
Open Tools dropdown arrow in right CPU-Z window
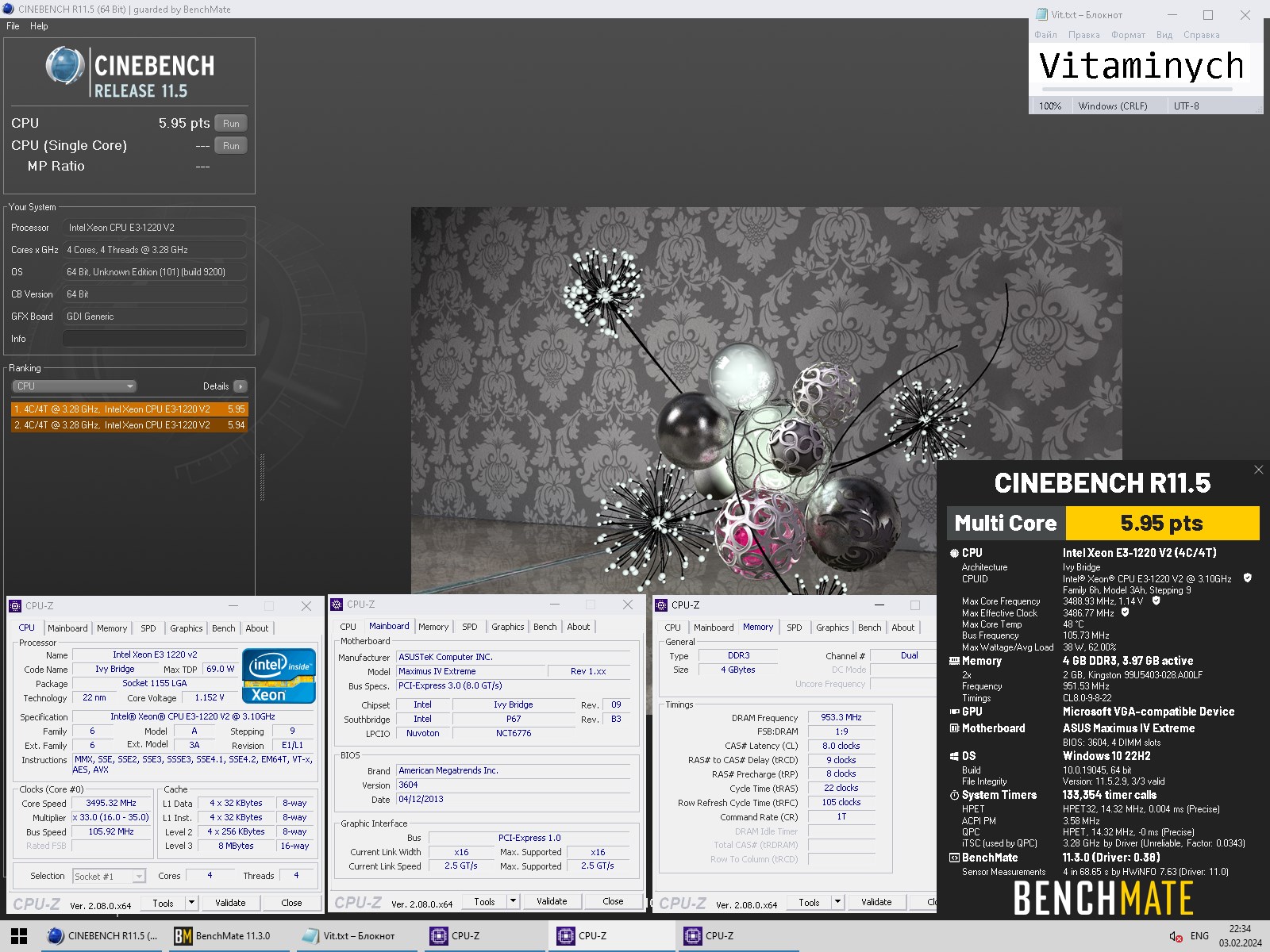click(837, 902)
